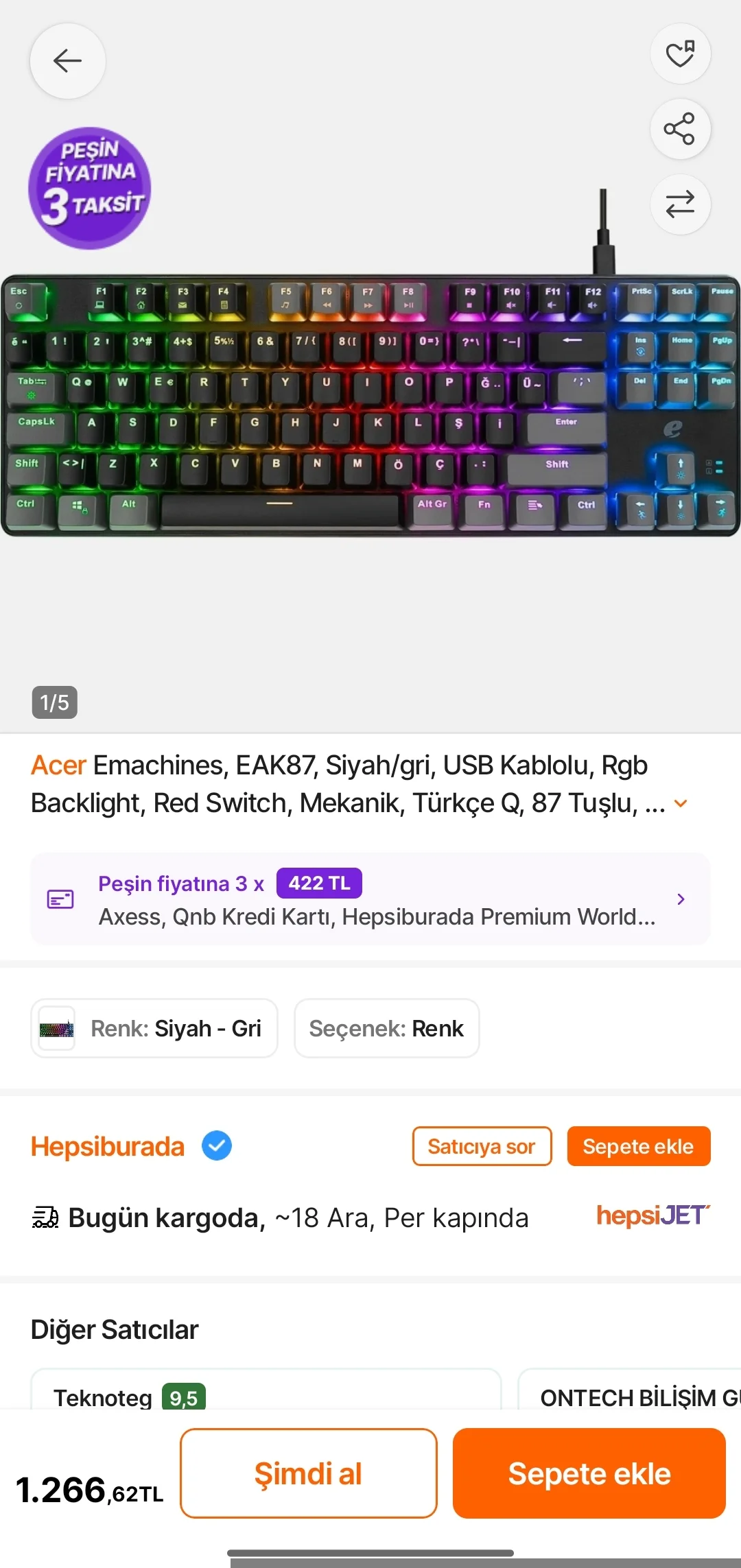
Task: Open the Acer brand link
Action: click(x=58, y=765)
